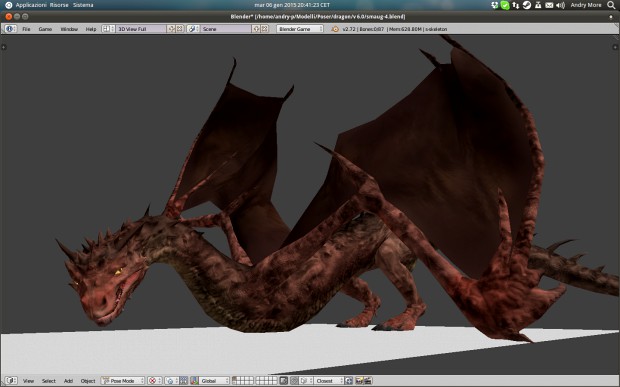Open the mail envelope indicator

(x=549, y=5)
